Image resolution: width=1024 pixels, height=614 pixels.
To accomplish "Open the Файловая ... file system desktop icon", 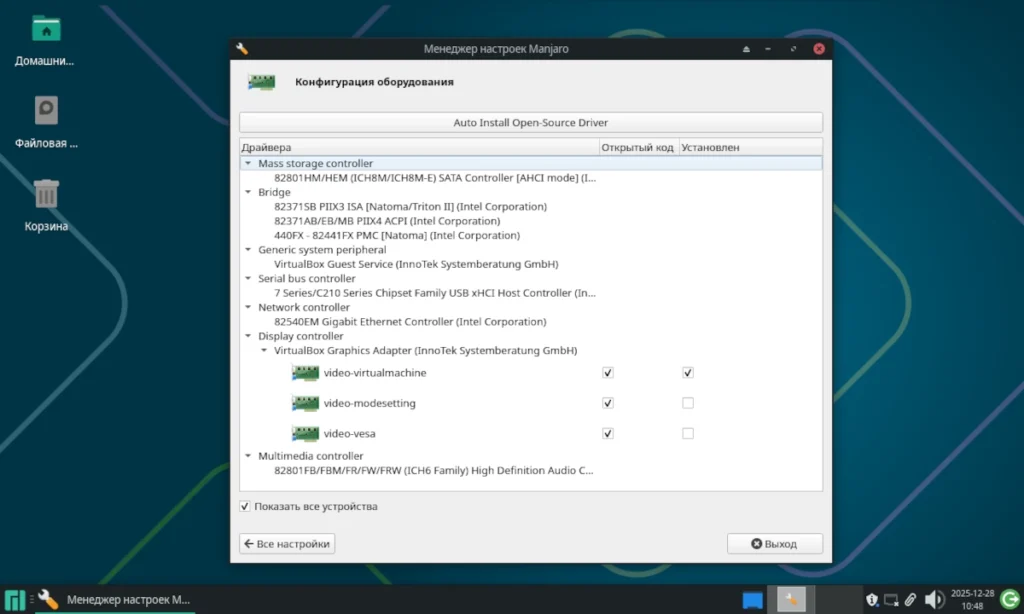I will [46, 110].
